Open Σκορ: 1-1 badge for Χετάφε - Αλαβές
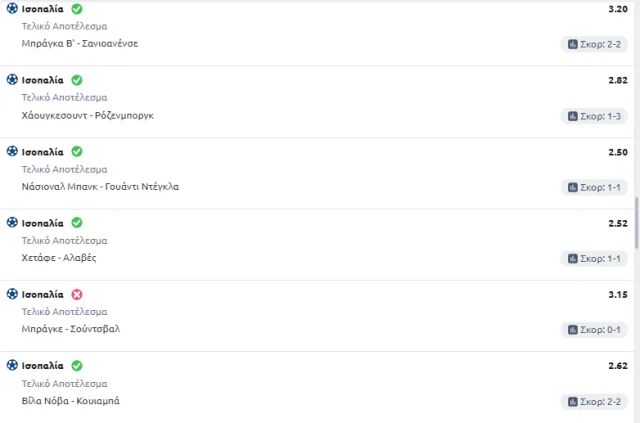 coord(594,259)
